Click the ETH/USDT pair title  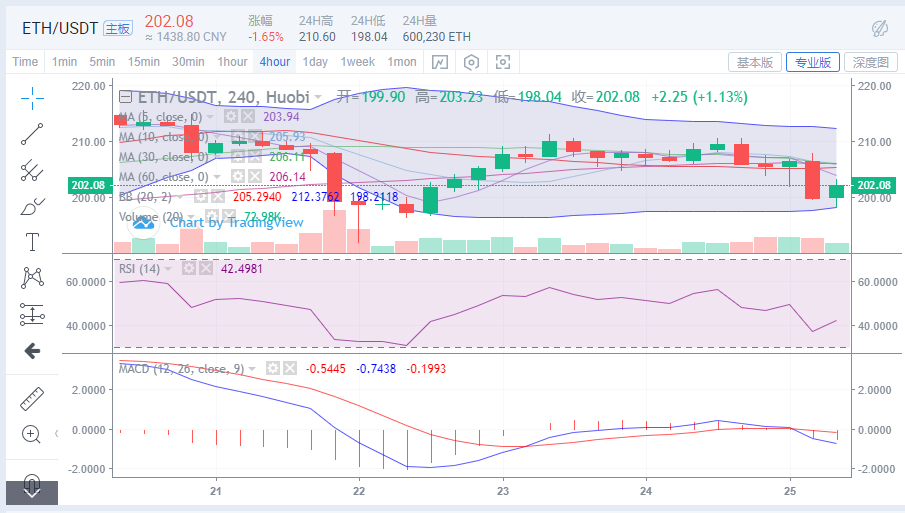(x=60, y=28)
